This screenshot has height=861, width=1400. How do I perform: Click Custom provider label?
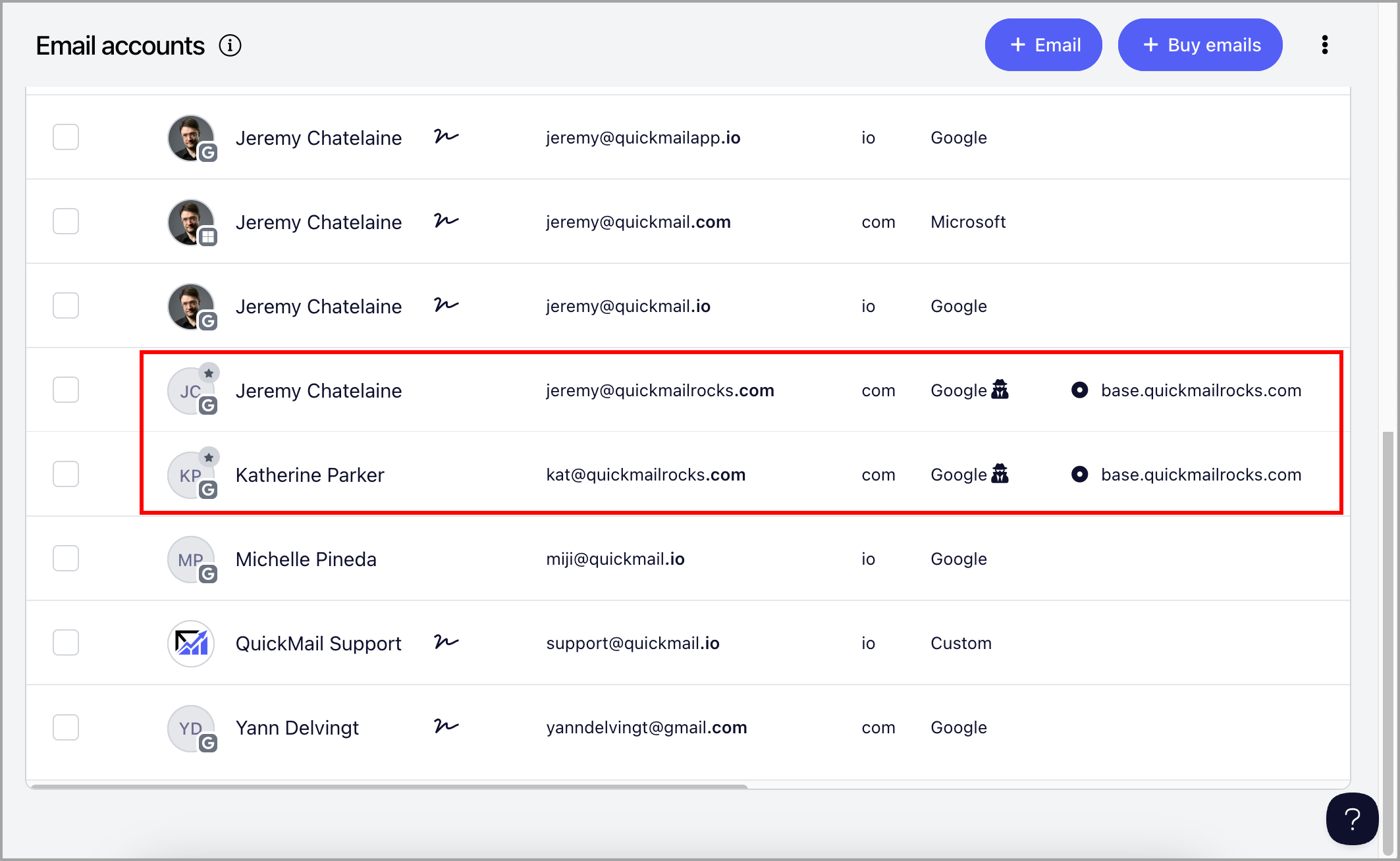pos(961,643)
